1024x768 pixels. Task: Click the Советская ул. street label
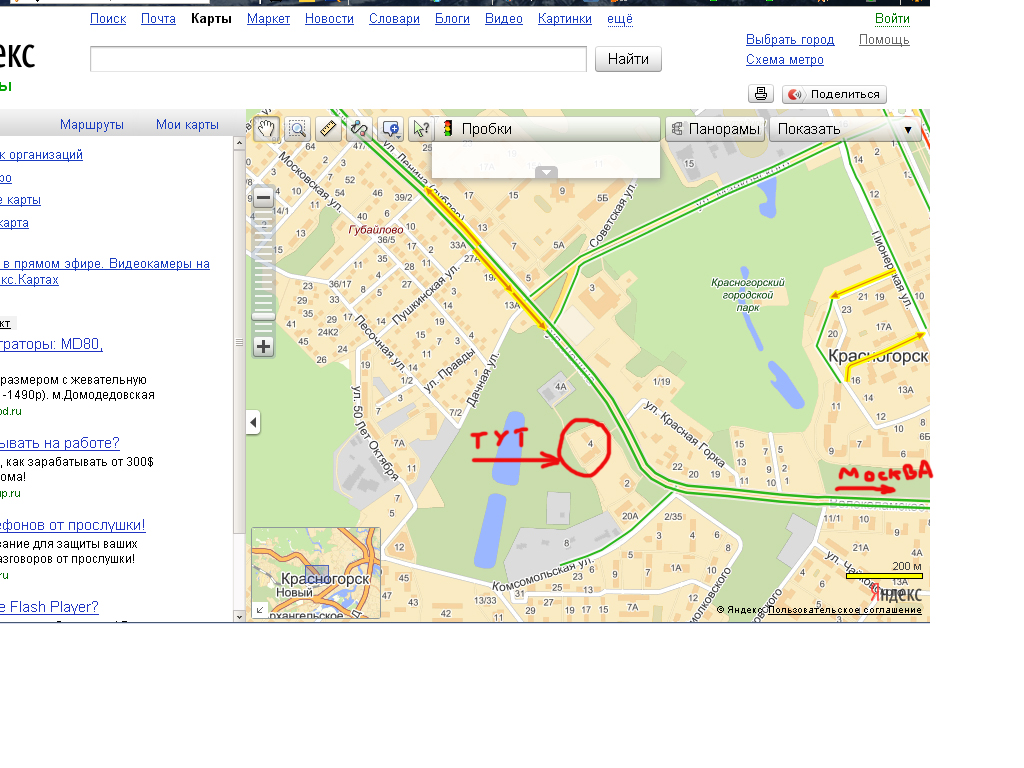coord(613,216)
